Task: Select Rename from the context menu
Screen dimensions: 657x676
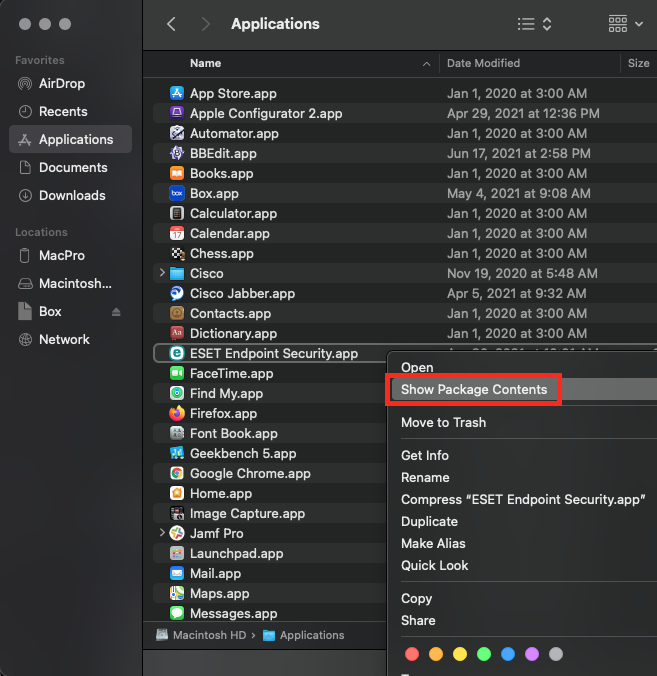Action: (425, 477)
